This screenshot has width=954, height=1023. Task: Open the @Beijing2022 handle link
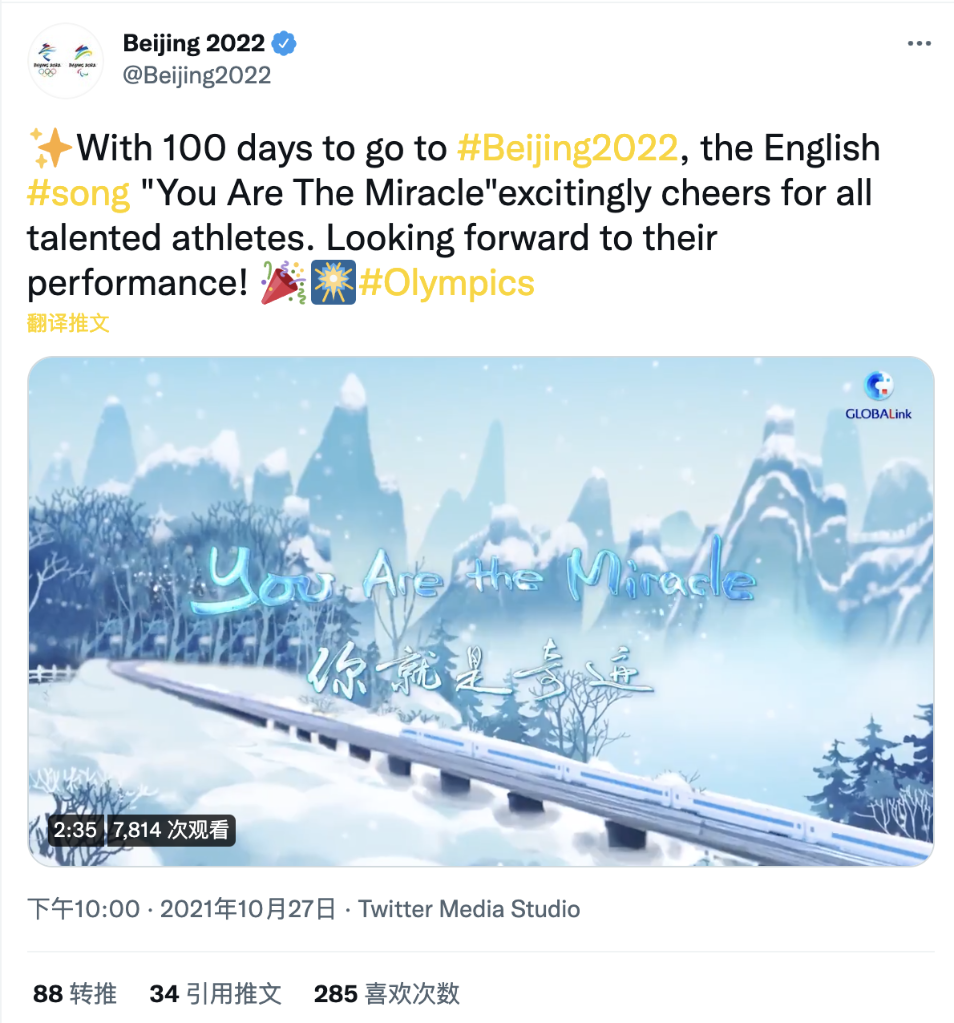tap(196, 76)
